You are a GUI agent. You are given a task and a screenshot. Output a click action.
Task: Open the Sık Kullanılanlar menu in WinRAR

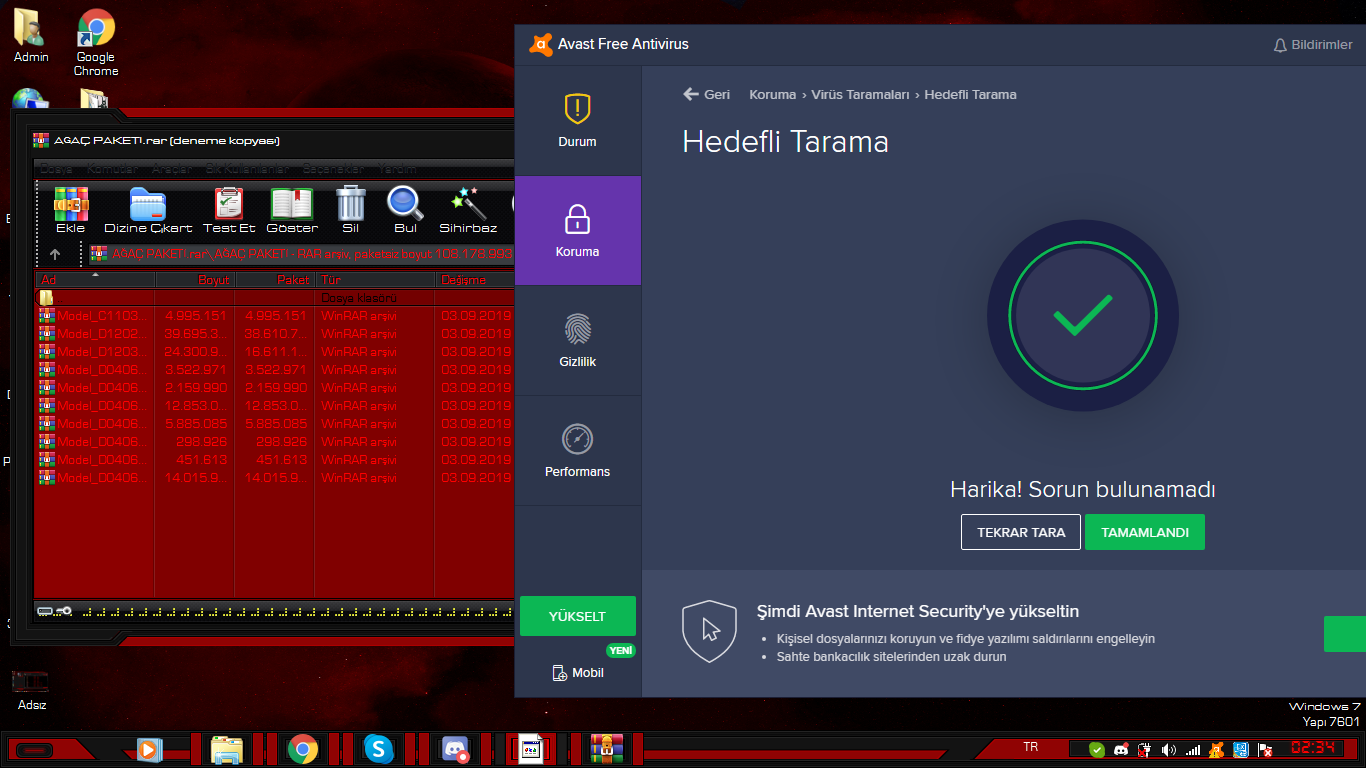click(247, 169)
